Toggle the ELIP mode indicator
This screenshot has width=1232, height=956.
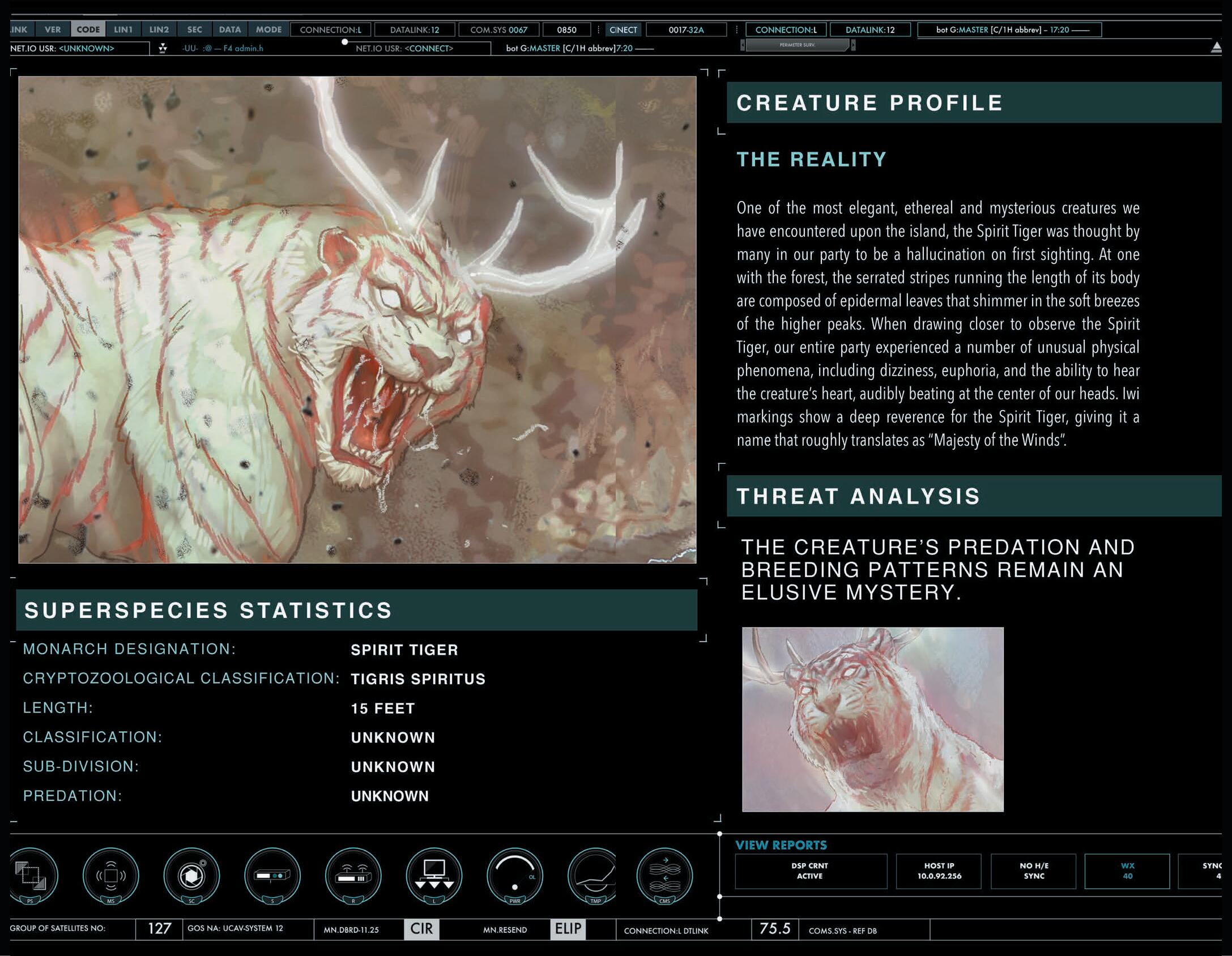coord(568,929)
